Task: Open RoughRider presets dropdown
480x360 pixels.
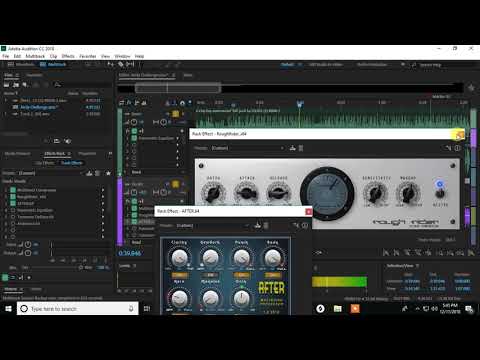Action: pos(247,148)
